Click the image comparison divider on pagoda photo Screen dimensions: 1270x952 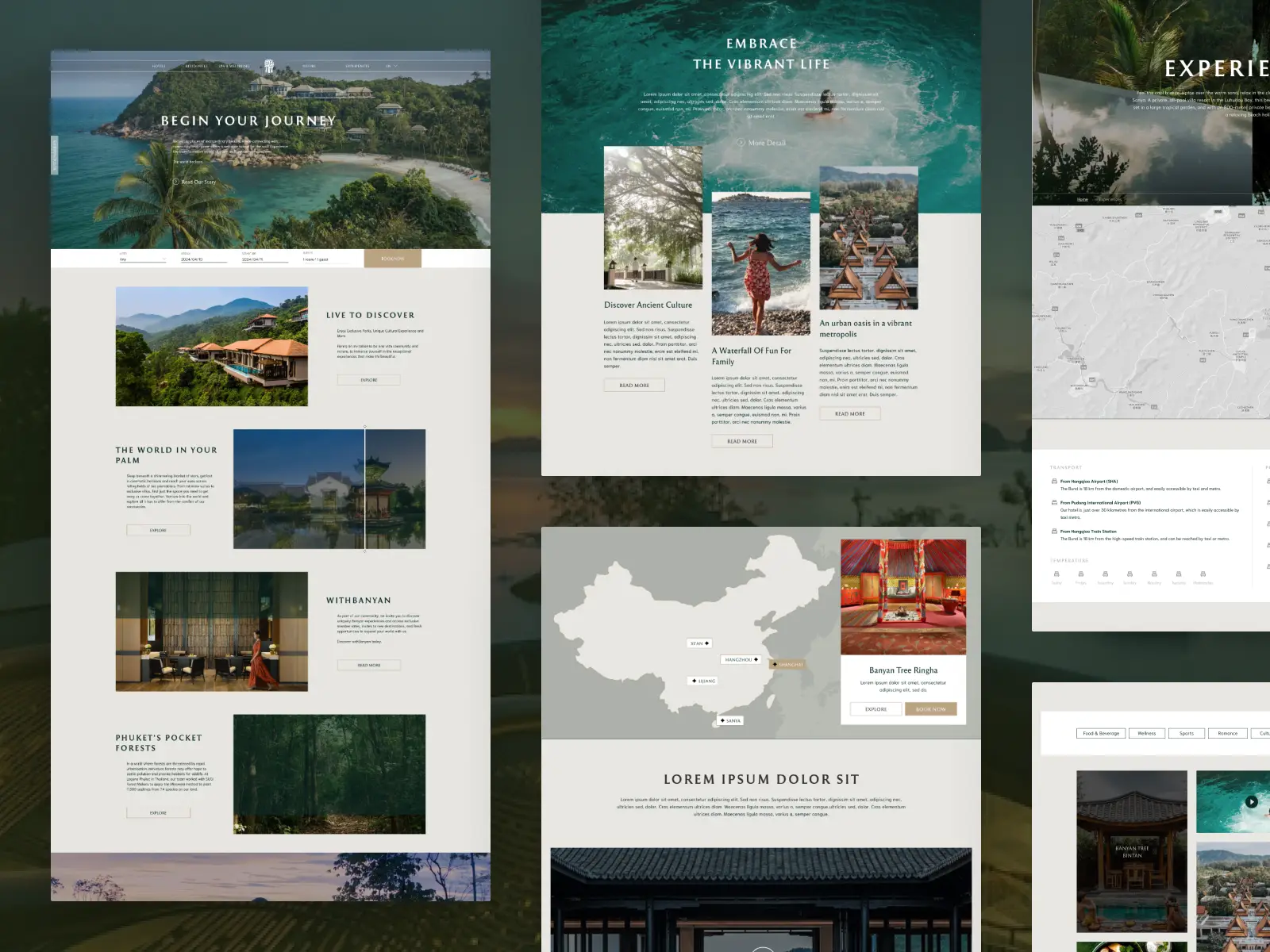pos(365,489)
